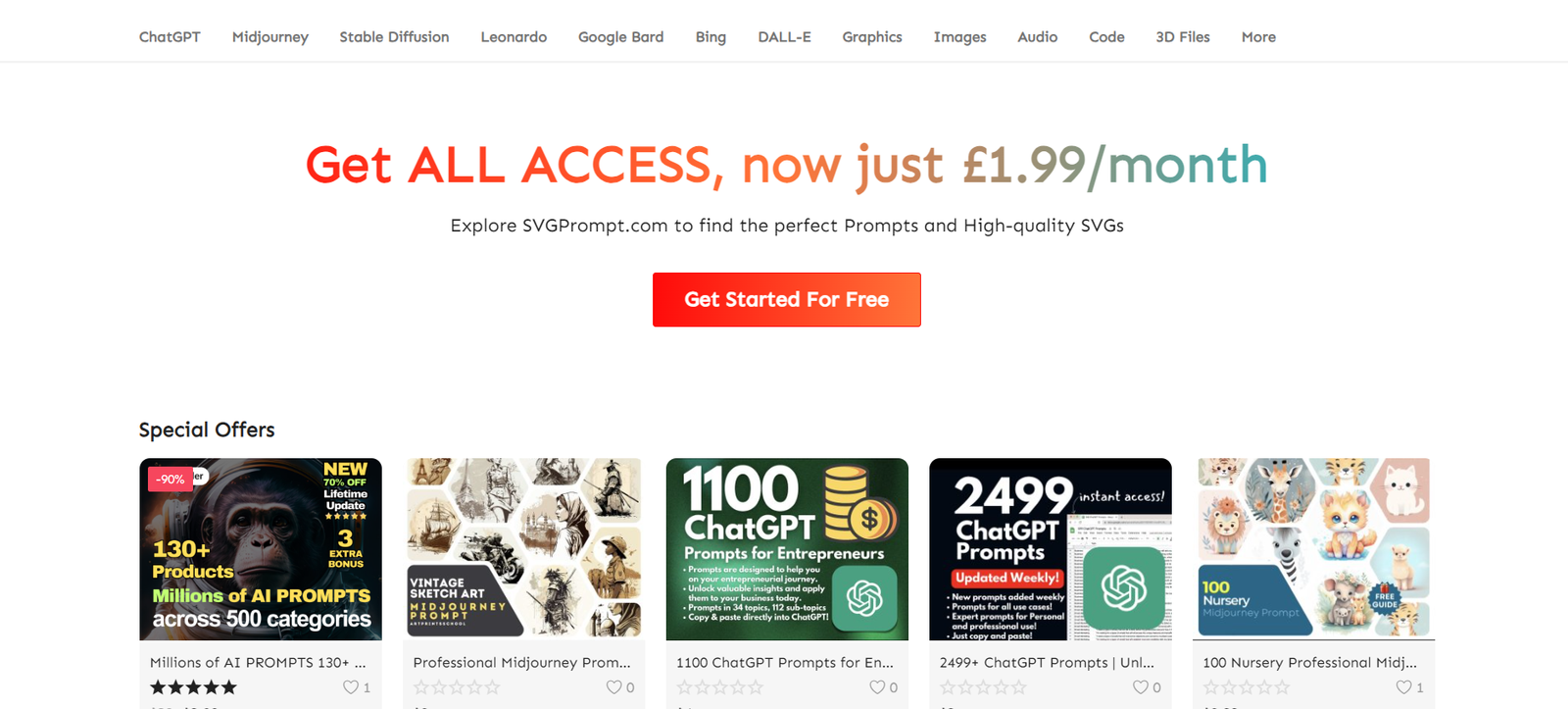The width and height of the screenshot is (1568, 709).
Task: Click heart icon on Millions of AI PROMPTS card
Action: click(x=351, y=687)
